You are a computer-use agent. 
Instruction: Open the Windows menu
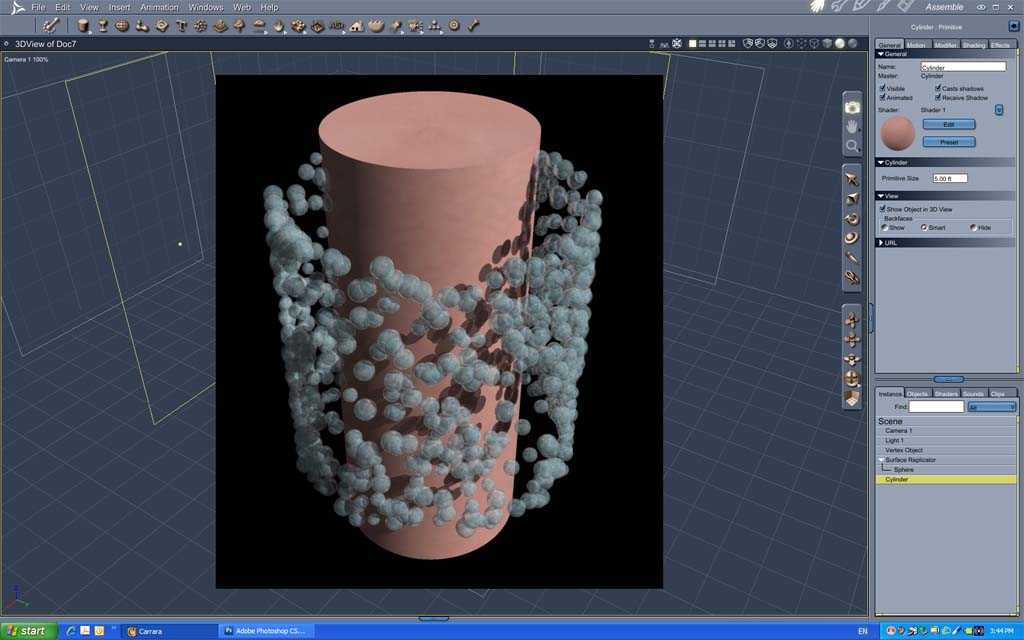click(x=206, y=7)
